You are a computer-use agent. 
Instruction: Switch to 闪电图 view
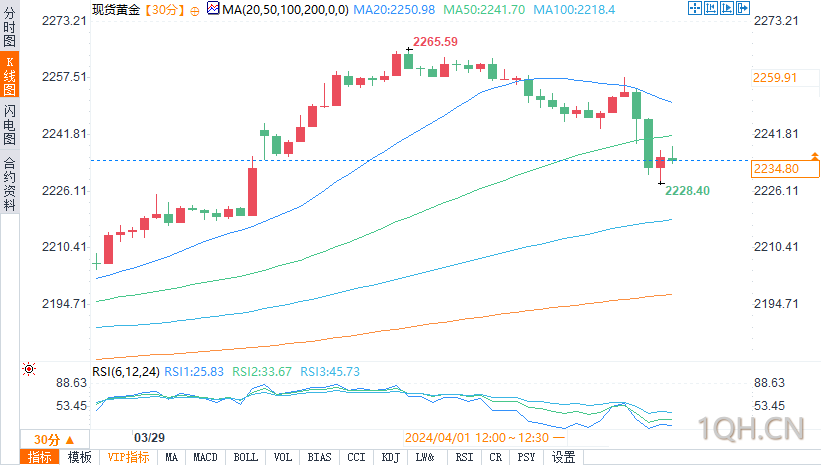click(9, 125)
